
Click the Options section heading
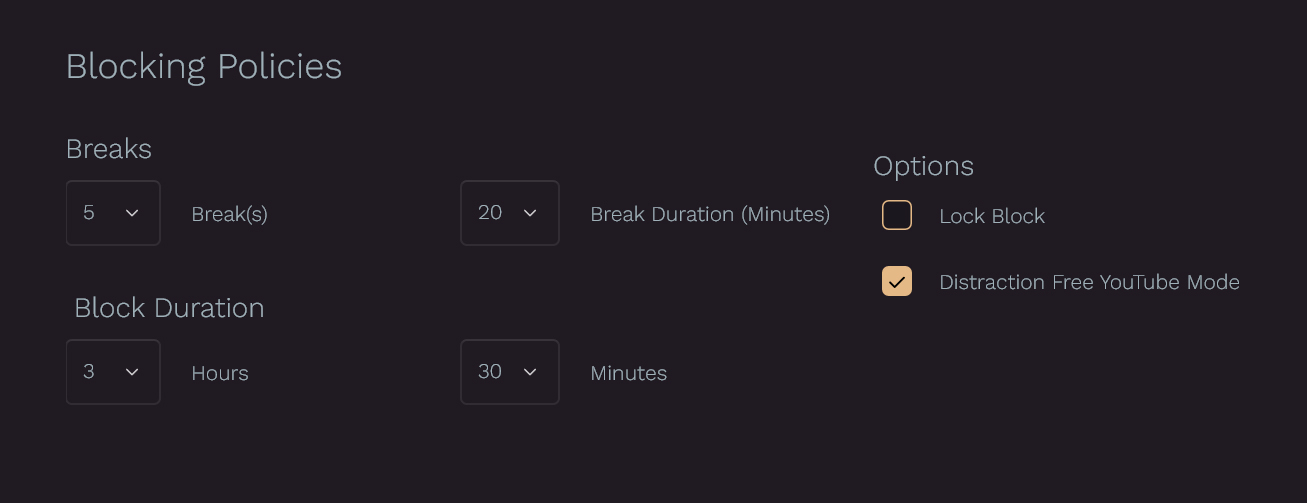[923, 166]
